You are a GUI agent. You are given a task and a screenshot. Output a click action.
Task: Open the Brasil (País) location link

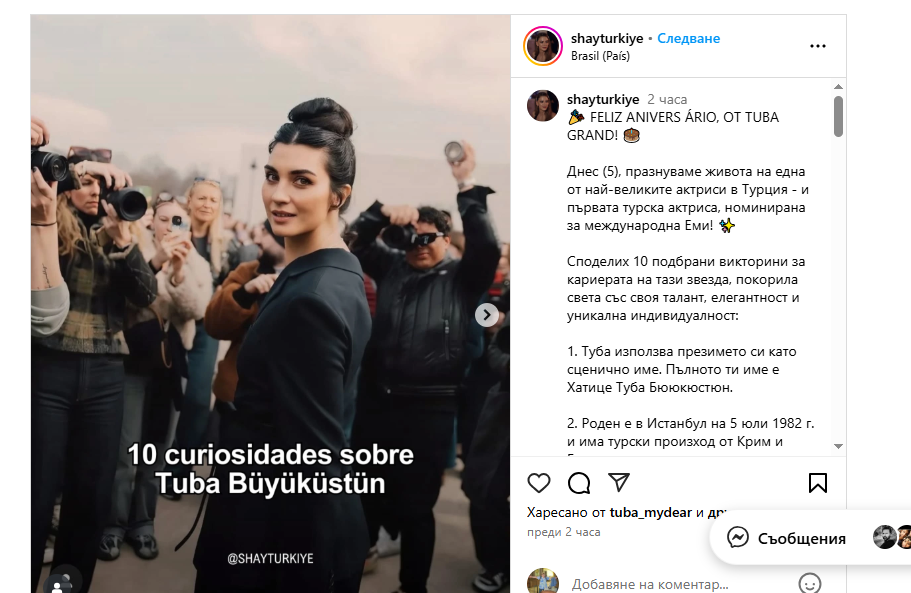click(600, 56)
